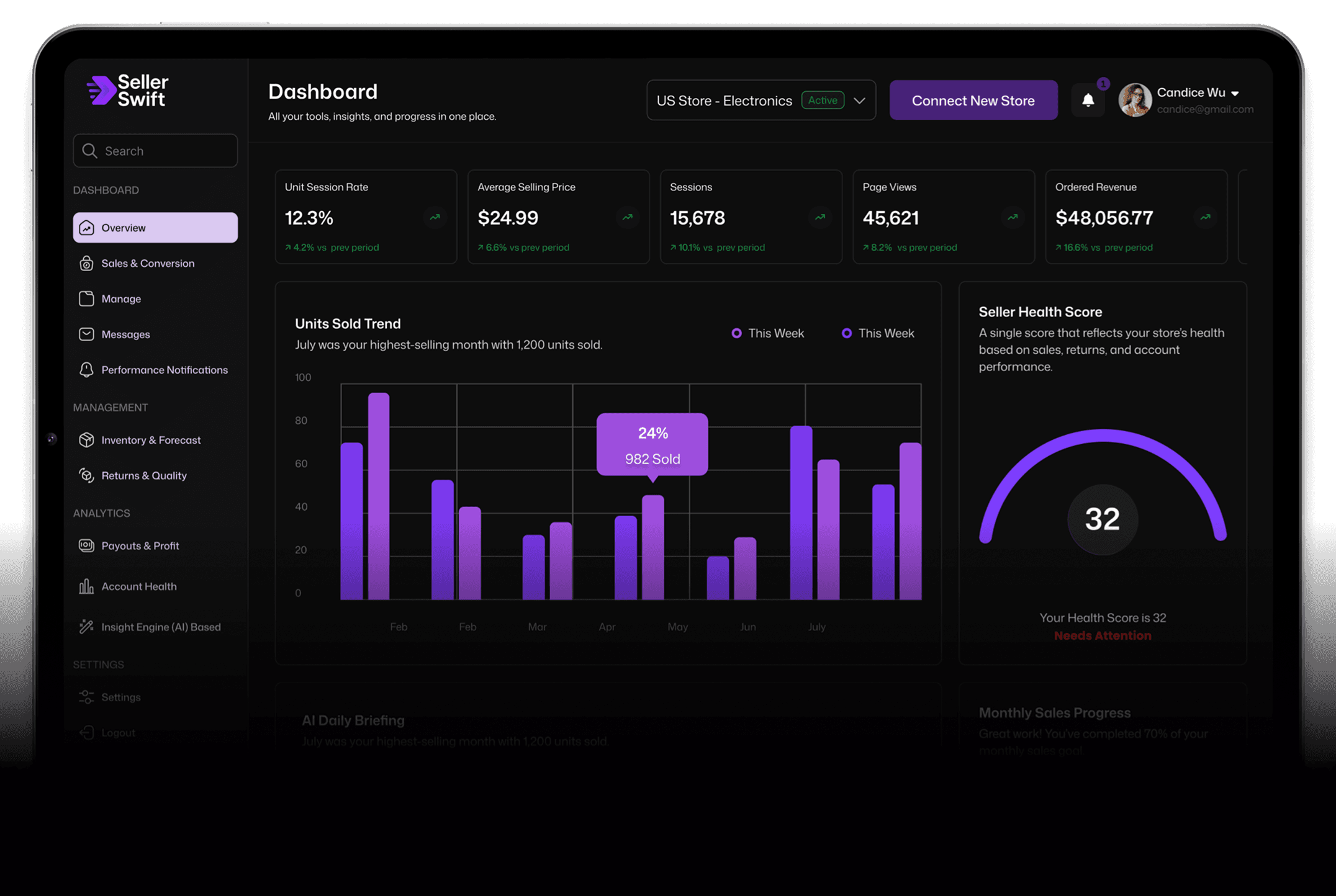Screen dimensions: 1336x896
Task: Click the Returns & Quality icon
Action: [x=86, y=475]
